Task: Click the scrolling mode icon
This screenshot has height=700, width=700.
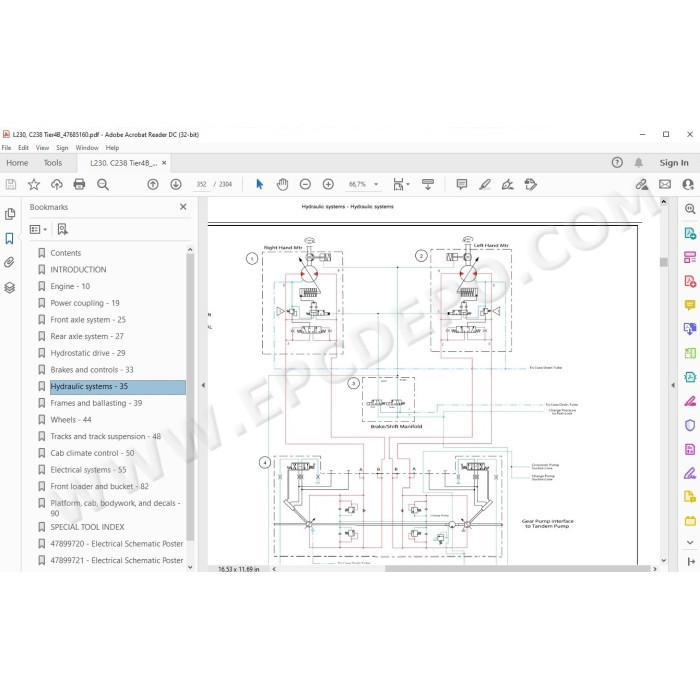Action: (x=428, y=184)
